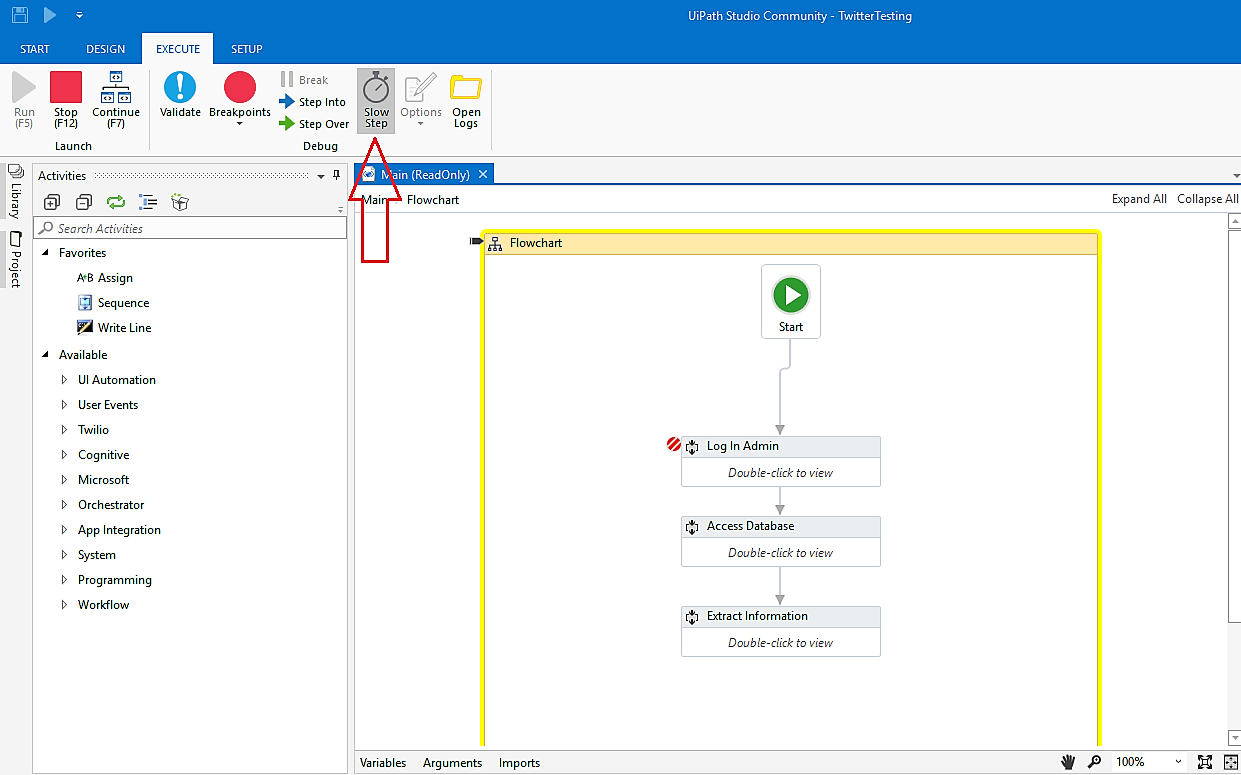The image size is (1241, 775).
Task: Click the Save icon in title bar
Action: point(19,15)
